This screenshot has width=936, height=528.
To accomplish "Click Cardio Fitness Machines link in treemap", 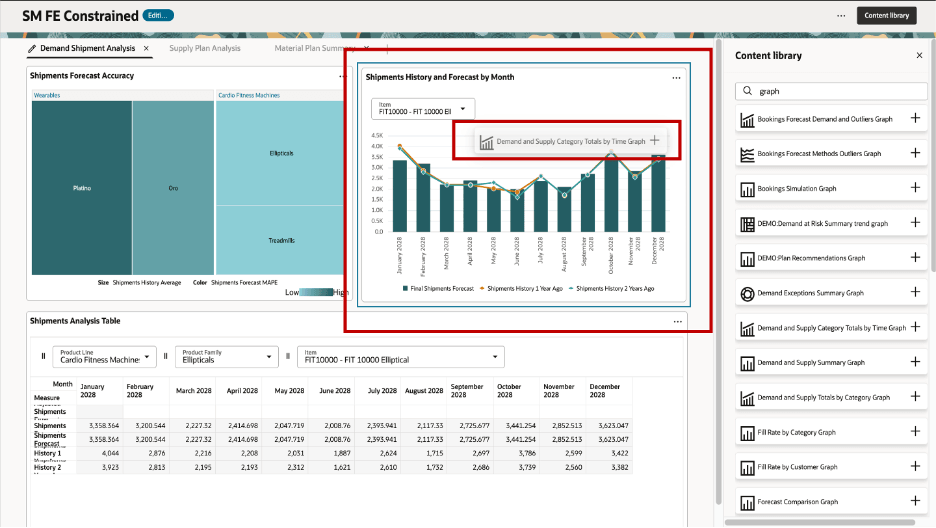I will click(x=249, y=95).
